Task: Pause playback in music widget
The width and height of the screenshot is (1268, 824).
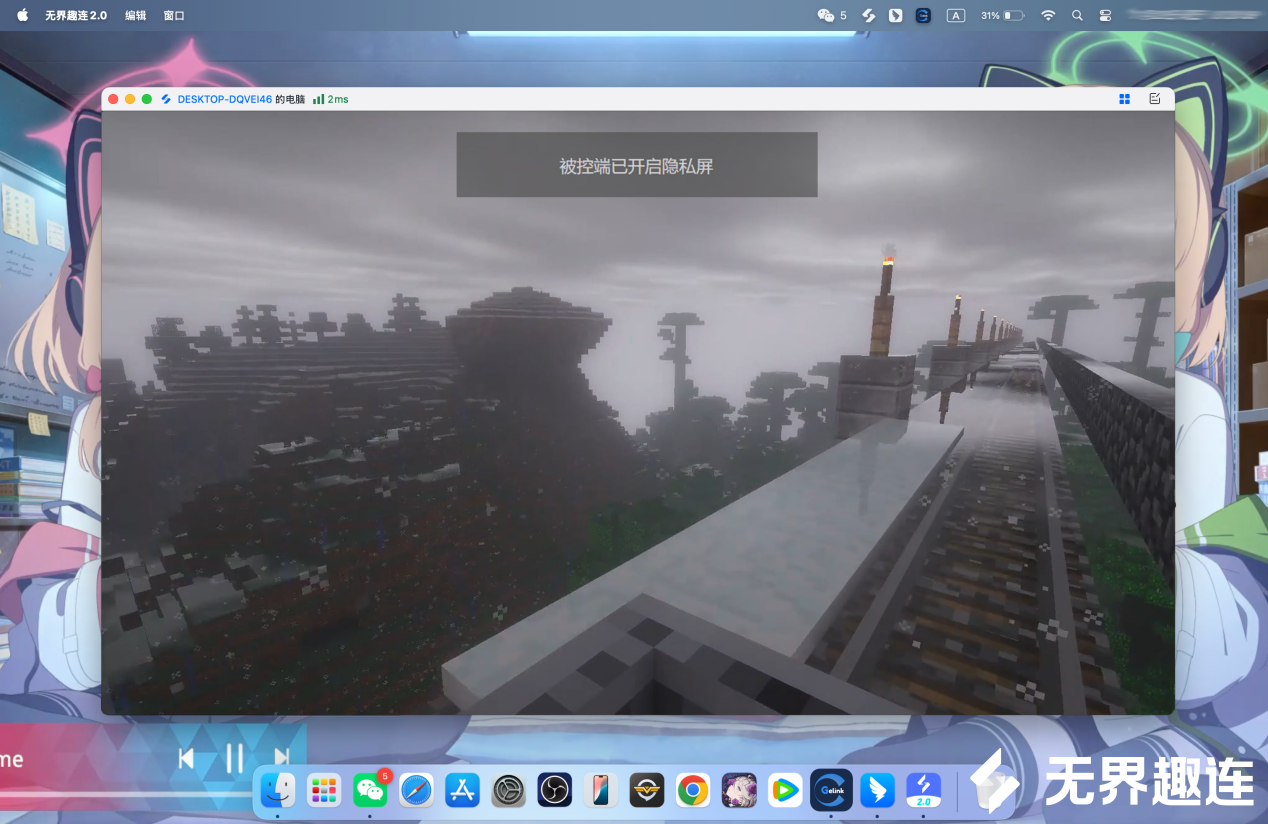Action: [235, 758]
